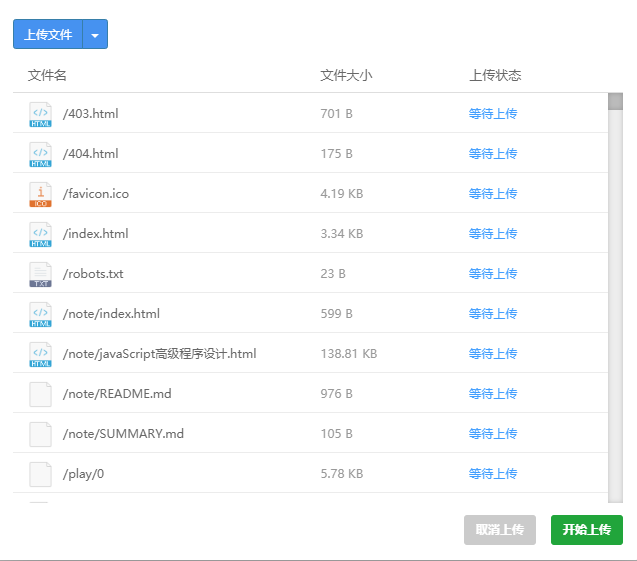637x561 pixels.
Task: Select the HTML icon for /note/index.html
Action: 40,314
